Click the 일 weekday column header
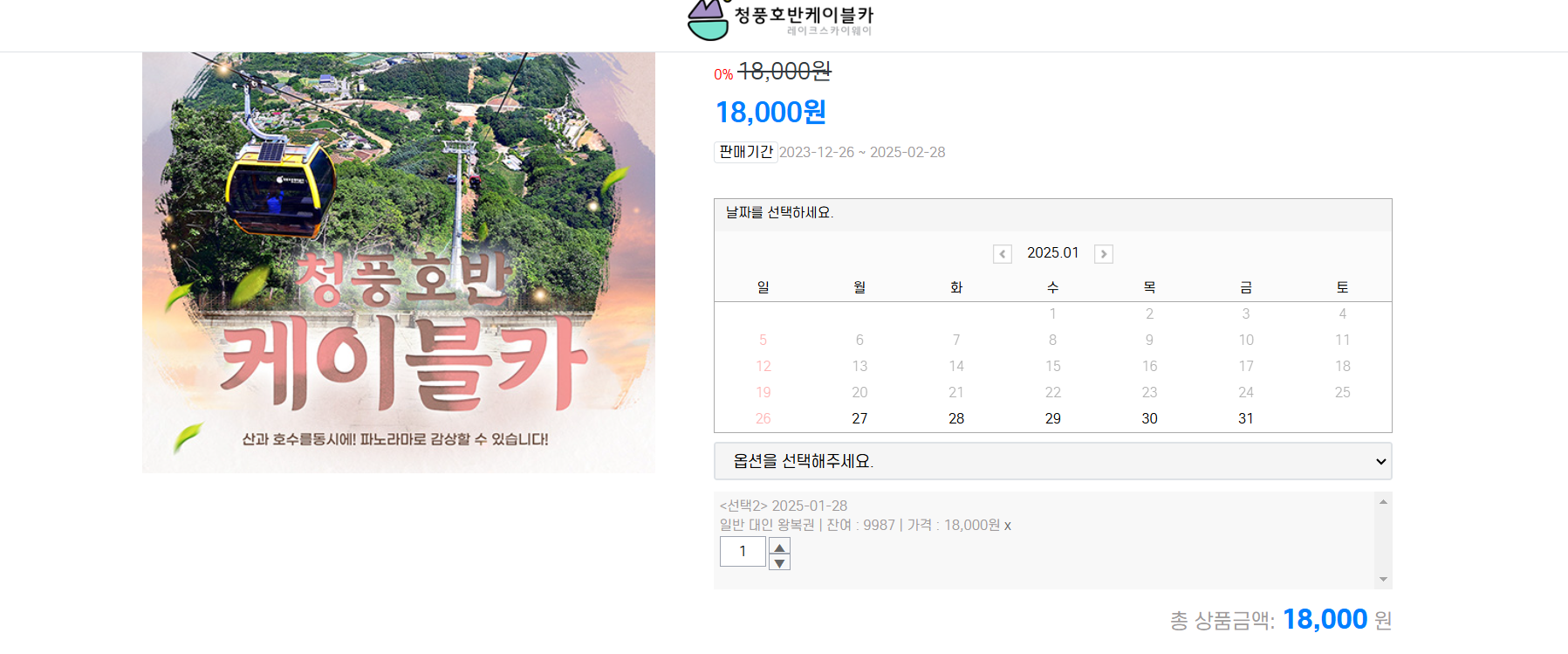The image size is (1568, 654). point(763,287)
